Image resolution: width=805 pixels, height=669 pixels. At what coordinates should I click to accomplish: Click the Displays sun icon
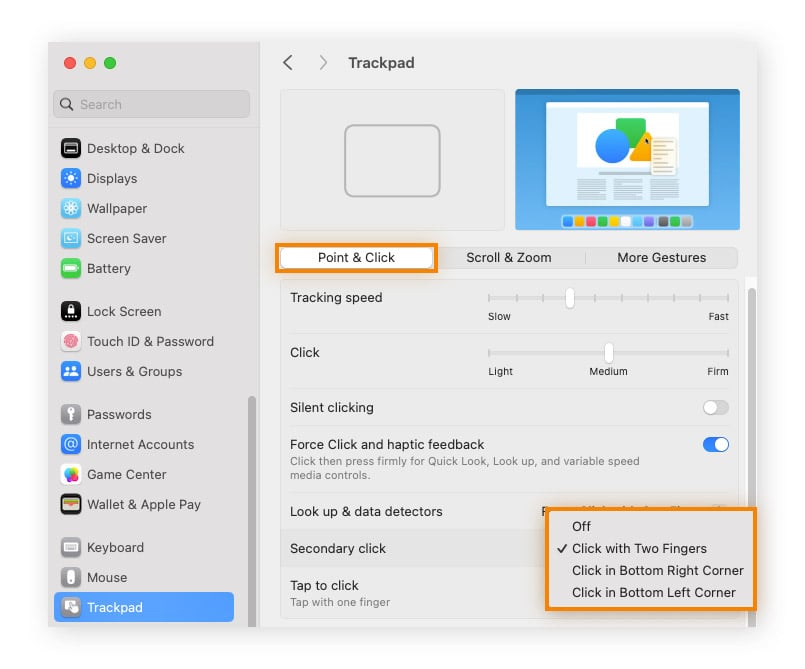coord(71,178)
